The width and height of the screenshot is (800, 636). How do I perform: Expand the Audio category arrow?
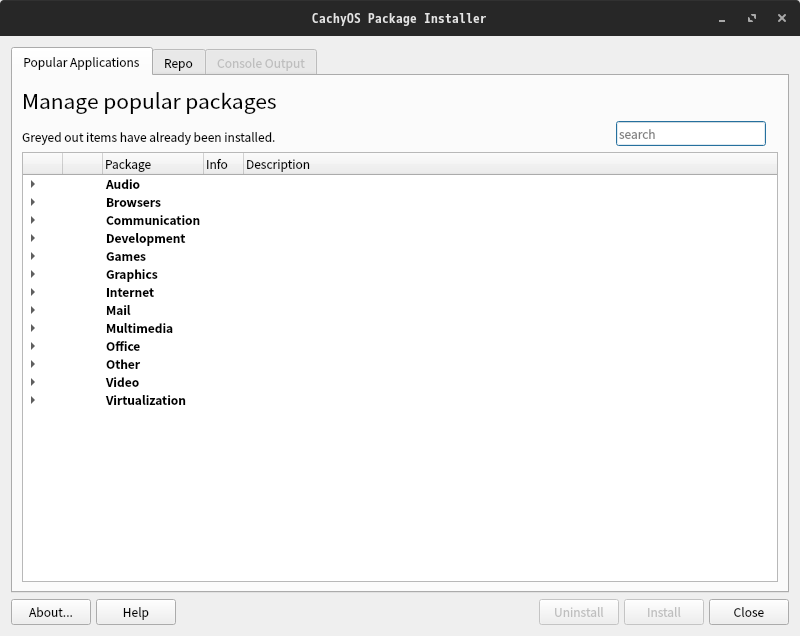[33, 184]
